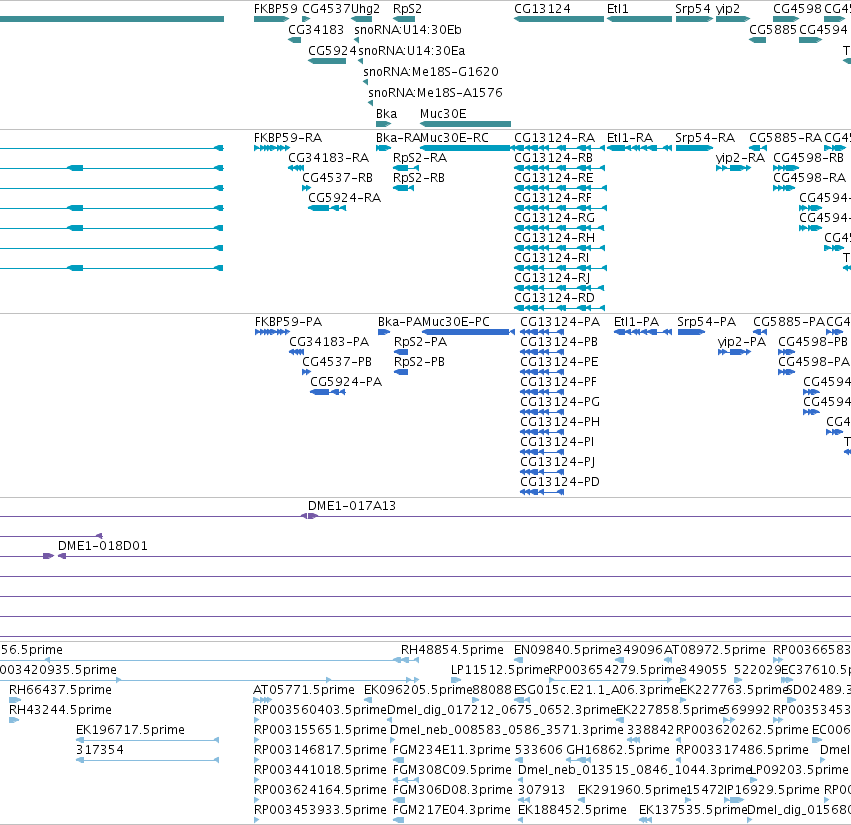The width and height of the screenshot is (851, 825).
Task: Select the CG13124 gene label
Action: 542,9
